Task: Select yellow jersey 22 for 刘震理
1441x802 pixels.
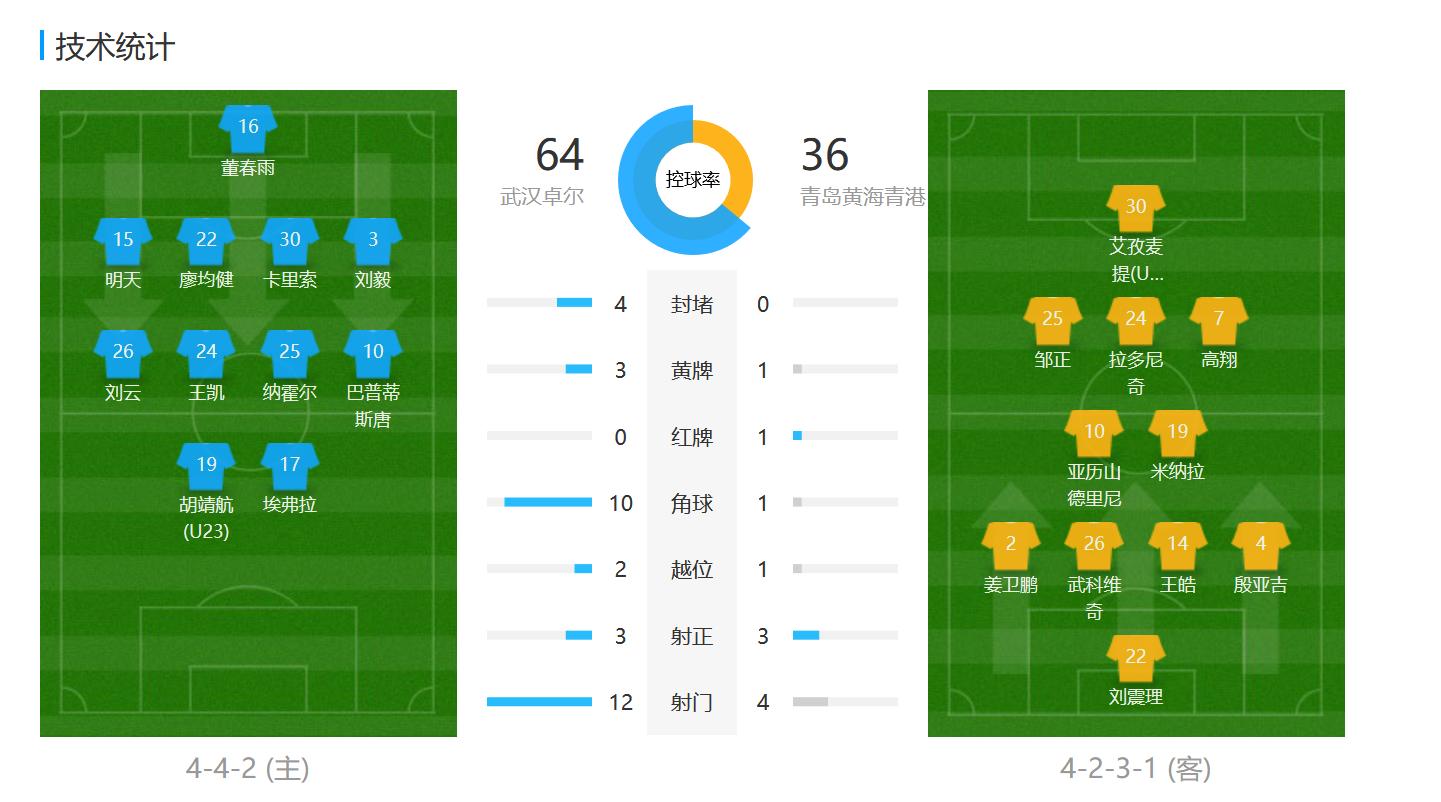Action: (1135, 657)
